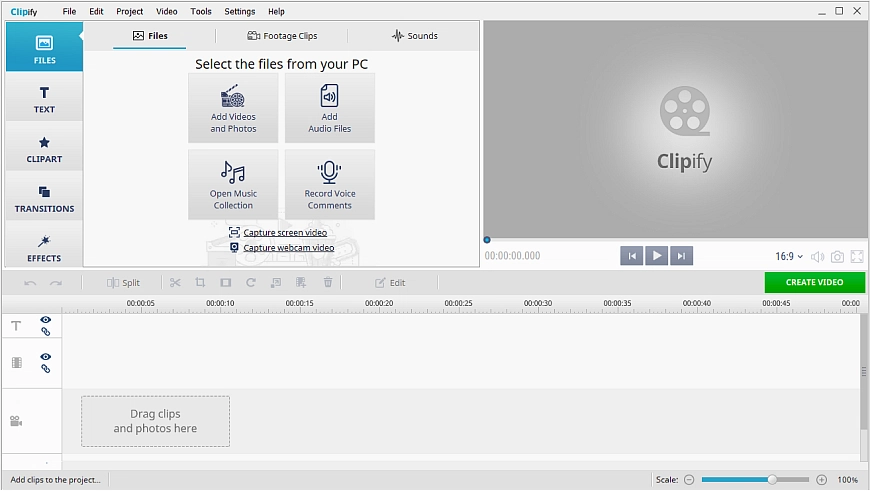This screenshot has width=870, height=492.
Task: Open the FILES sidebar panel
Action: tap(44, 47)
